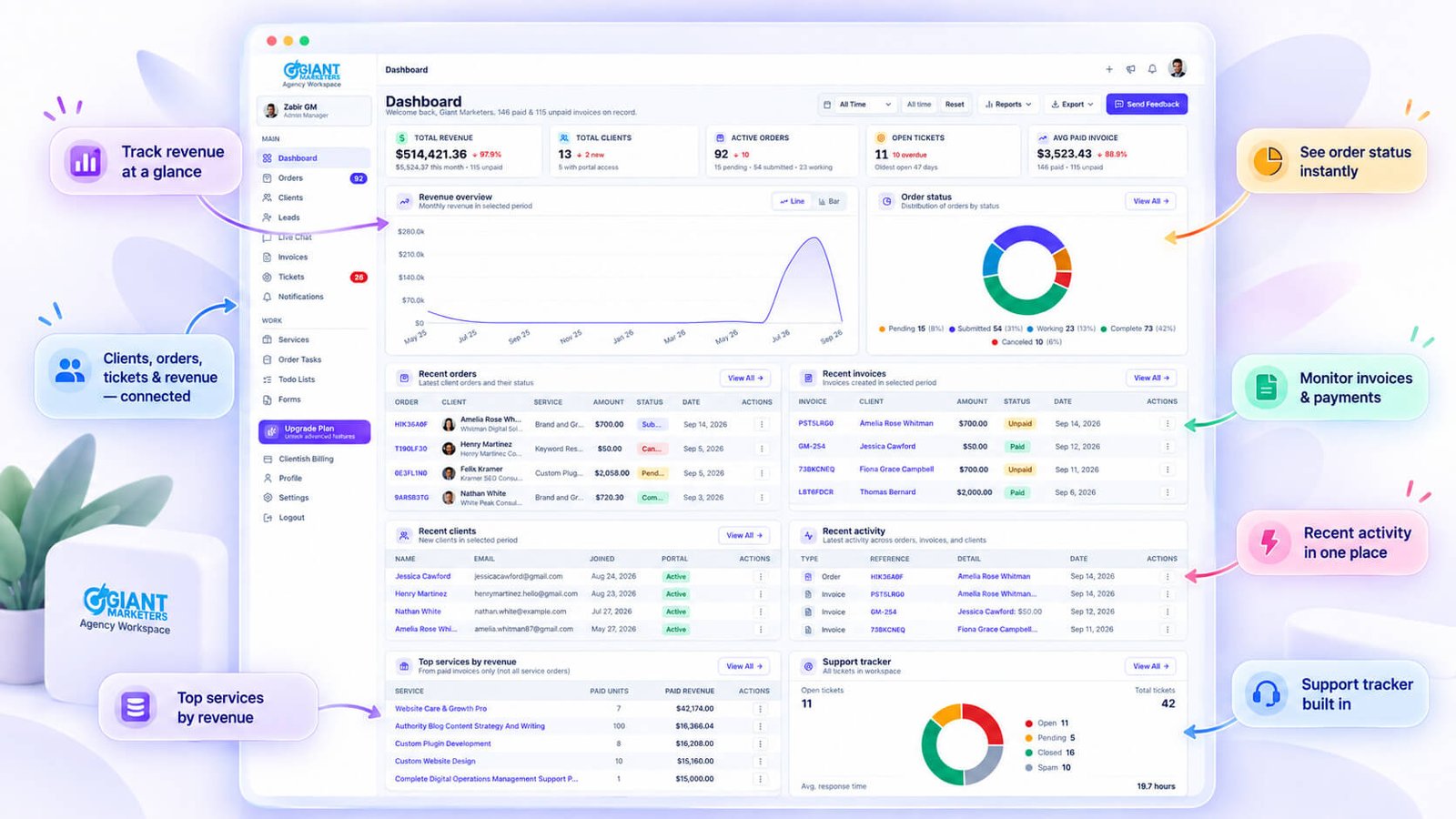Click the Leads icon in the sidebar
1456x819 pixels.
pos(268,217)
